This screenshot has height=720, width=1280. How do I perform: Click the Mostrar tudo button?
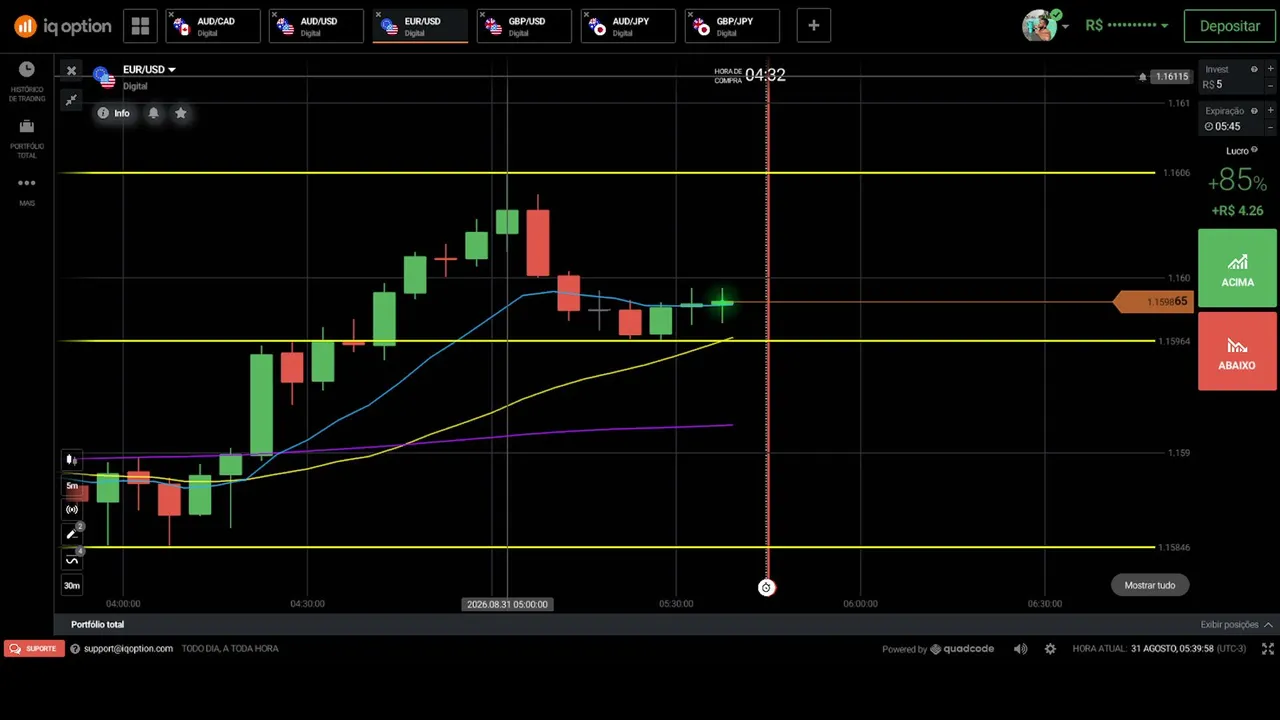click(x=1150, y=585)
